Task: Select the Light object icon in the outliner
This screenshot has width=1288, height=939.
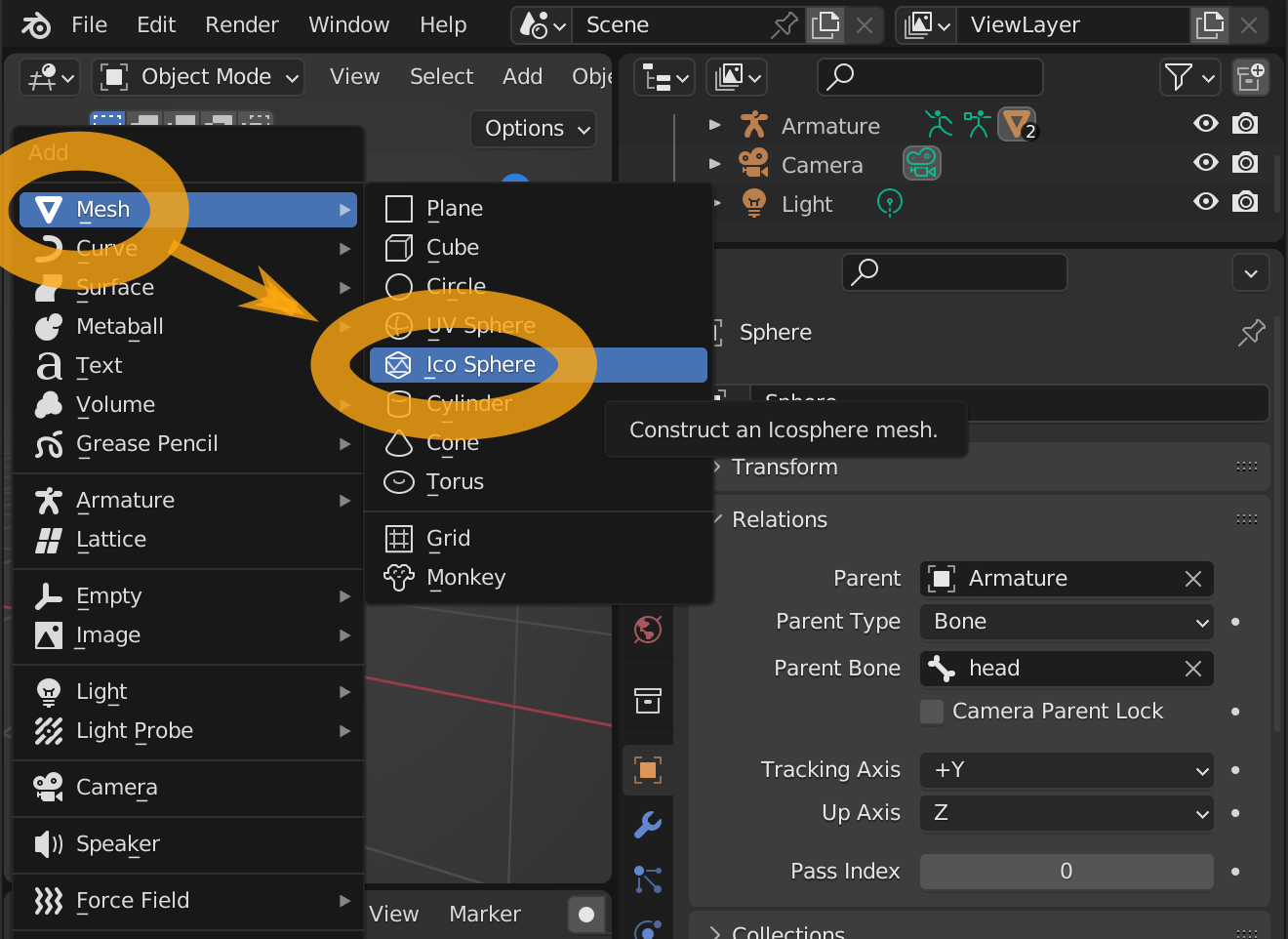Action: (x=753, y=203)
